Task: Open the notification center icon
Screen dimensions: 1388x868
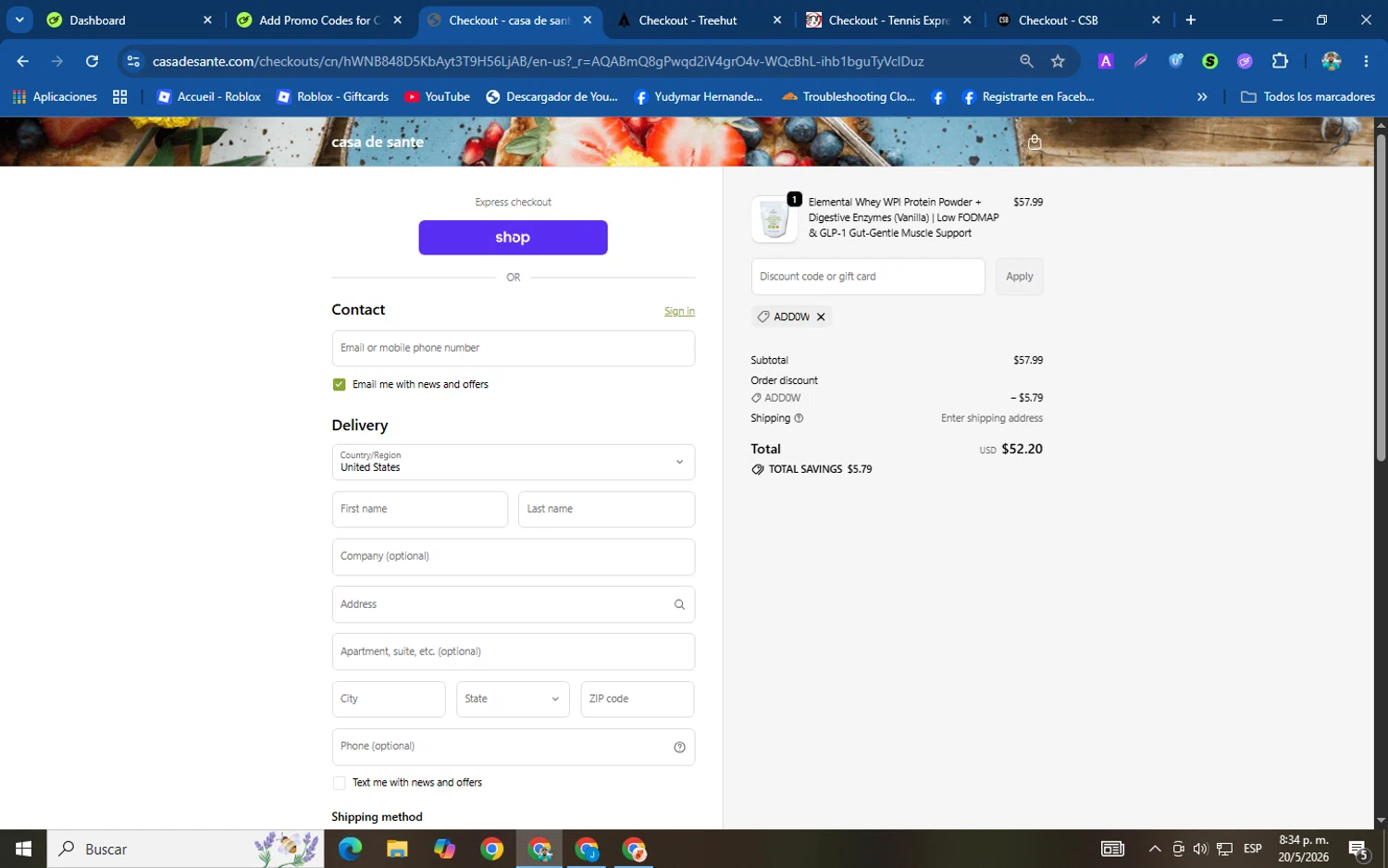Action: pyautogui.click(x=1358, y=849)
